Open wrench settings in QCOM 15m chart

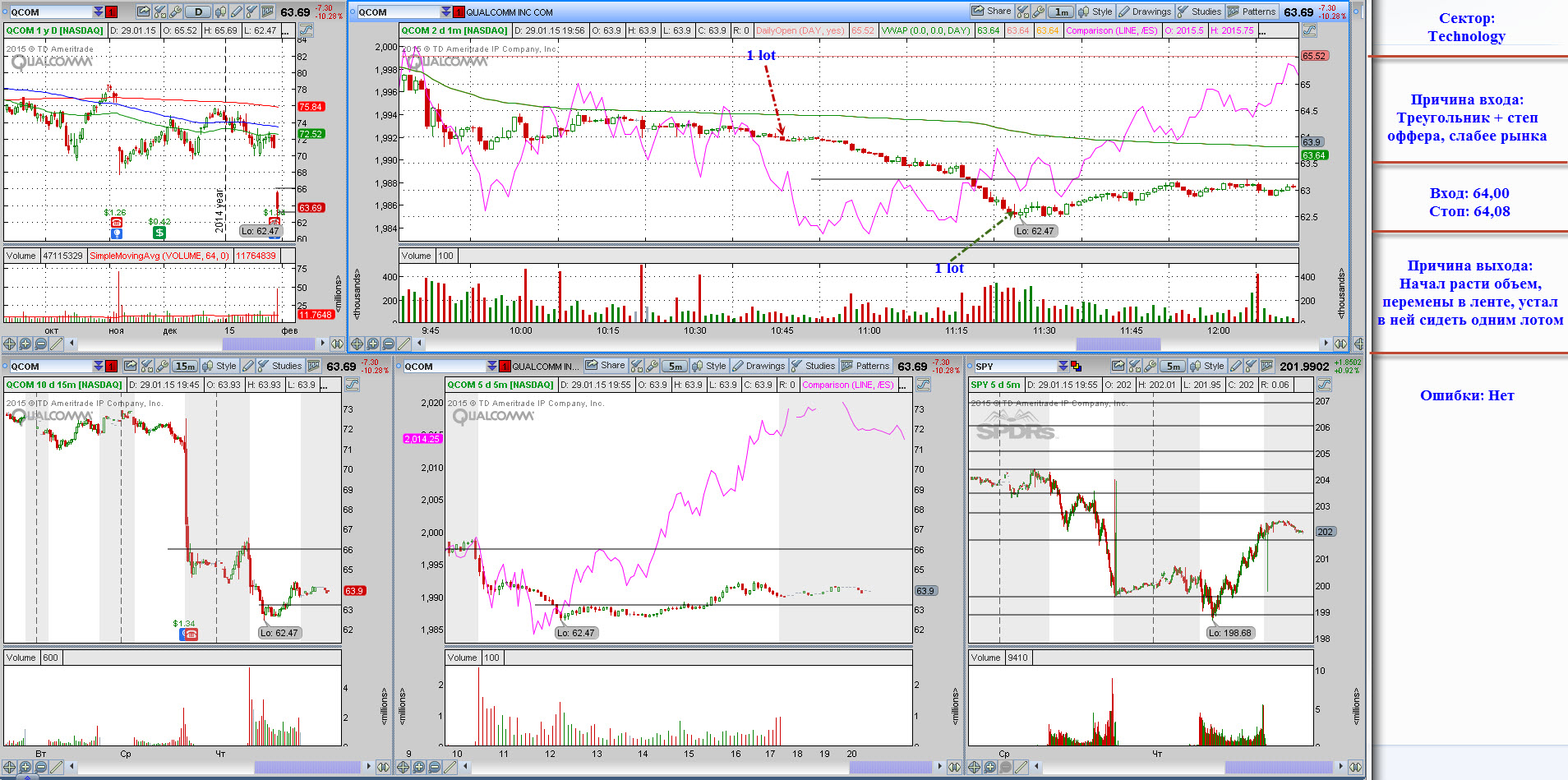coord(163,366)
